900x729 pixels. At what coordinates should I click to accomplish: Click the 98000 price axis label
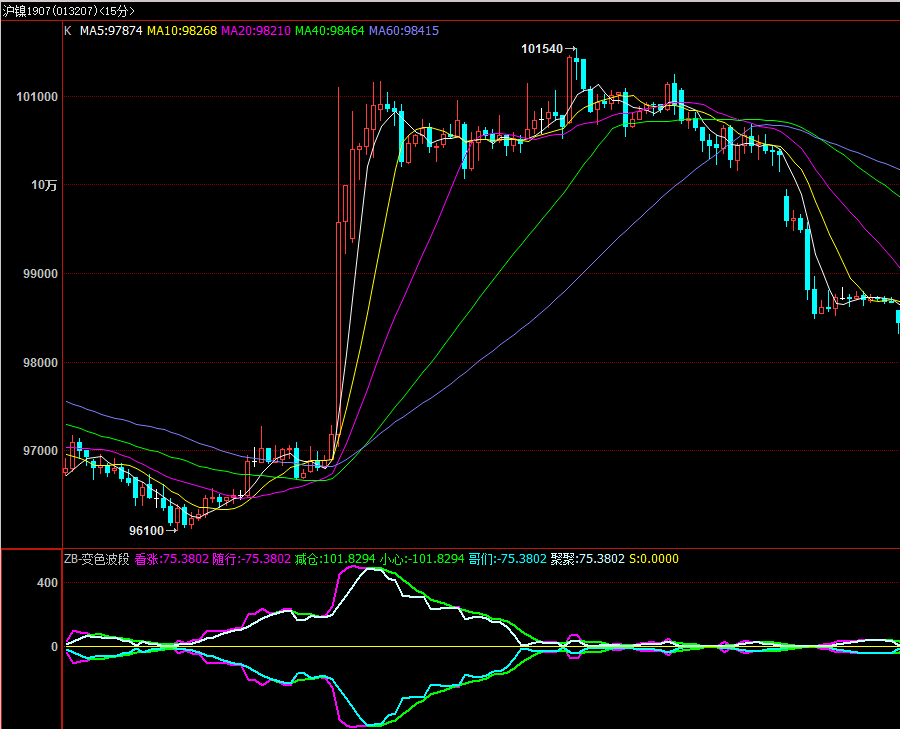(41, 363)
